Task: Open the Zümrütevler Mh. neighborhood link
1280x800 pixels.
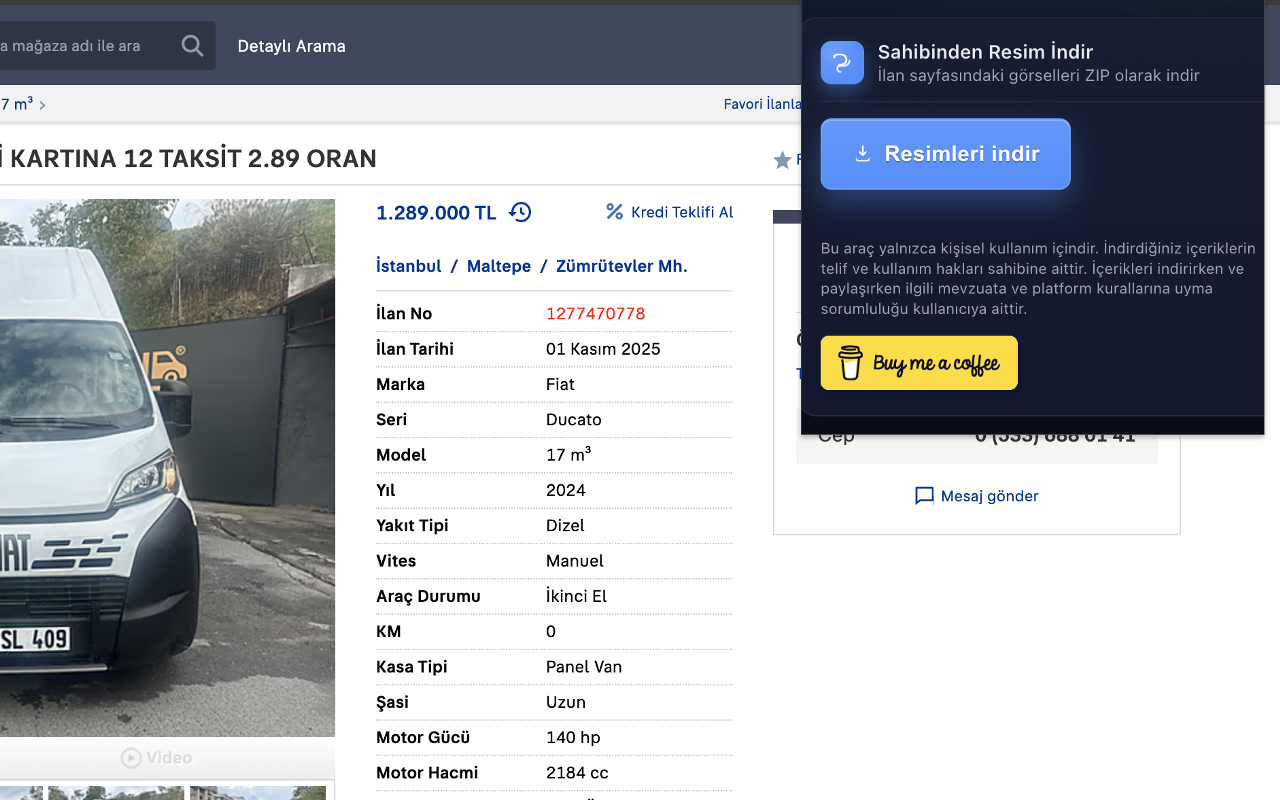Action: click(x=622, y=266)
